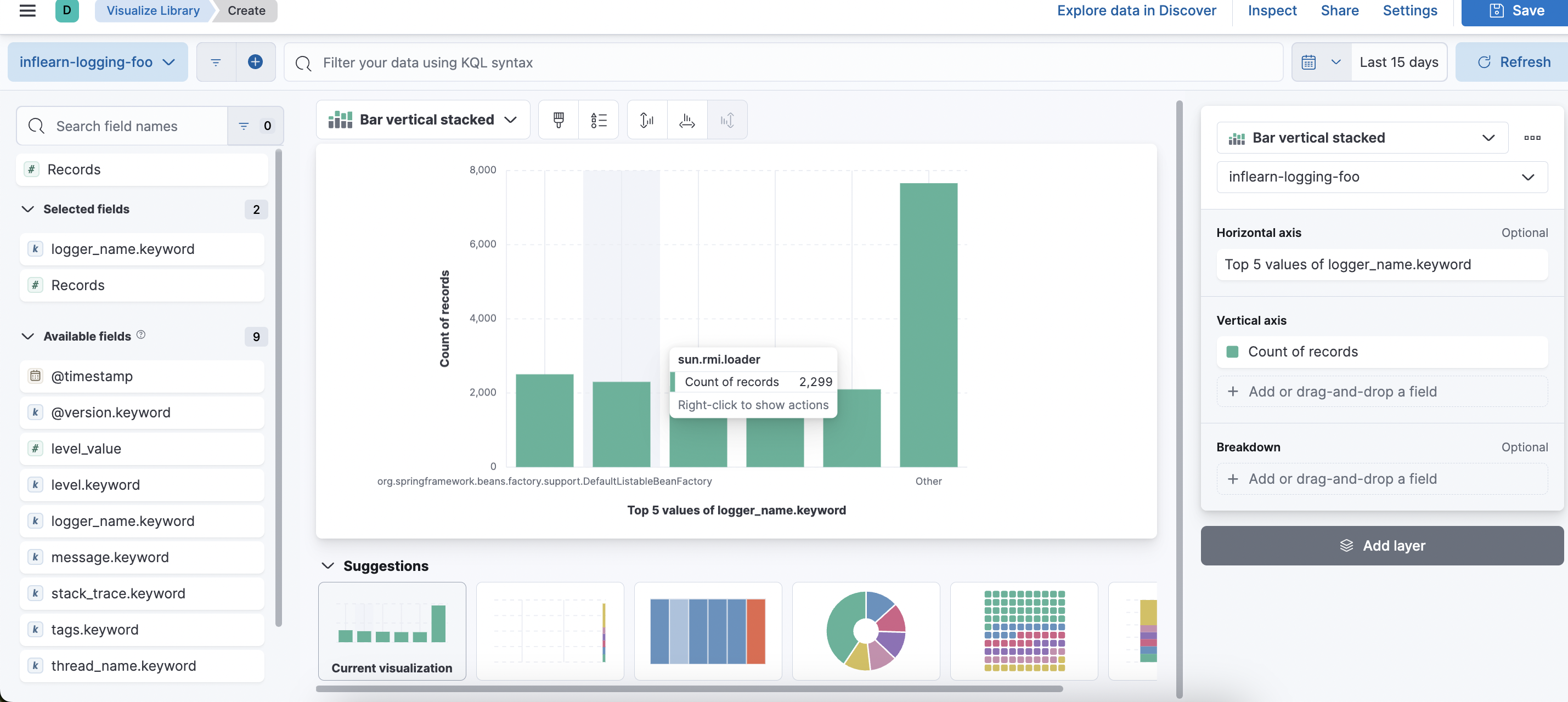This screenshot has height=702, width=1568.
Task: Open the legend settings icon
Action: (x=599, y=120)
